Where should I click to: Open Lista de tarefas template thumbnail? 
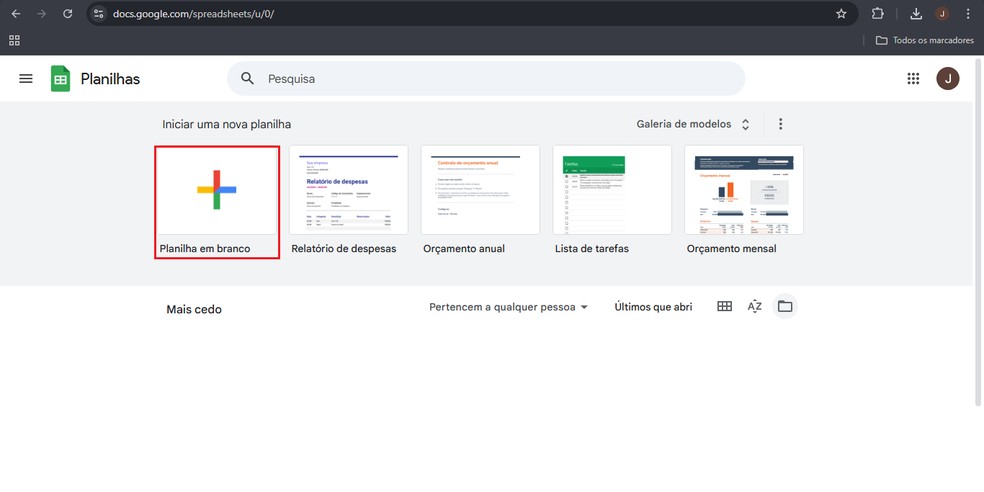[x=612, y=190]
